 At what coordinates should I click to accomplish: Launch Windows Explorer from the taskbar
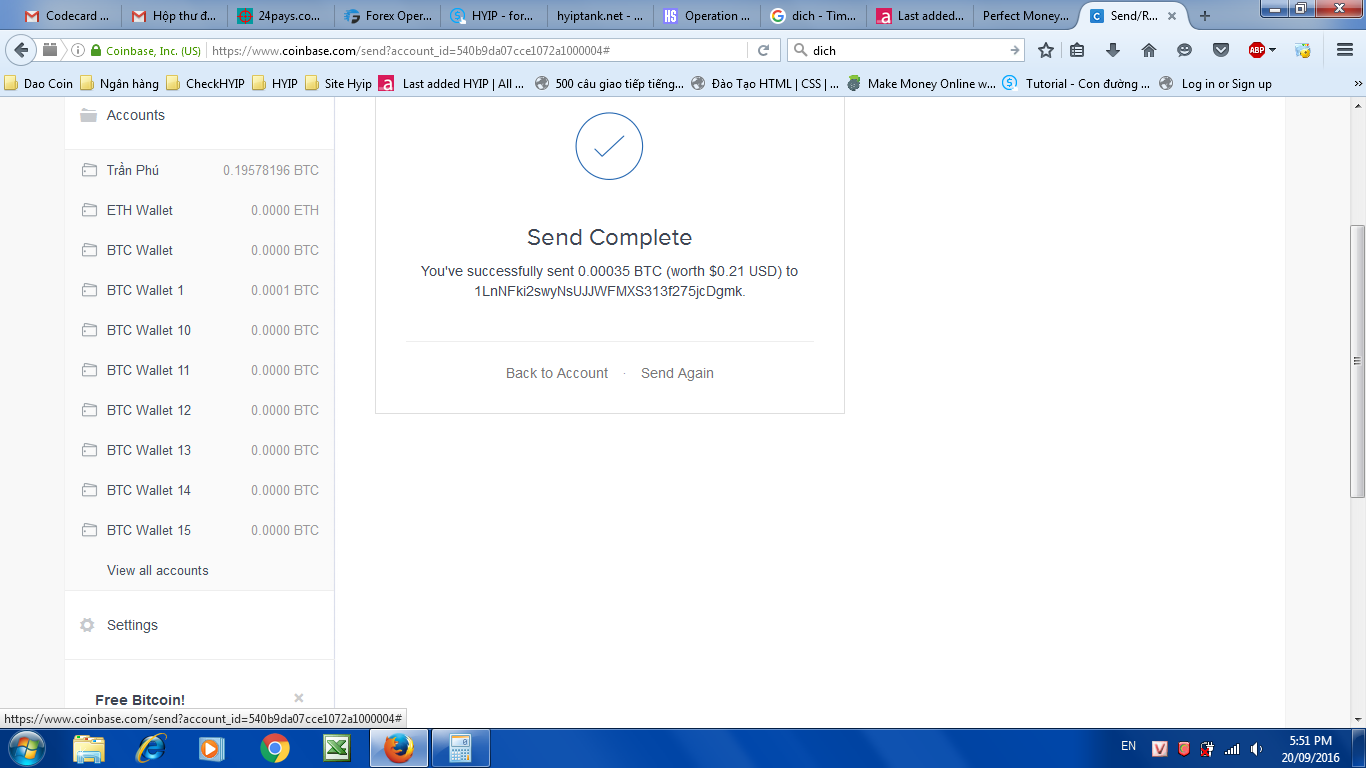89,748
